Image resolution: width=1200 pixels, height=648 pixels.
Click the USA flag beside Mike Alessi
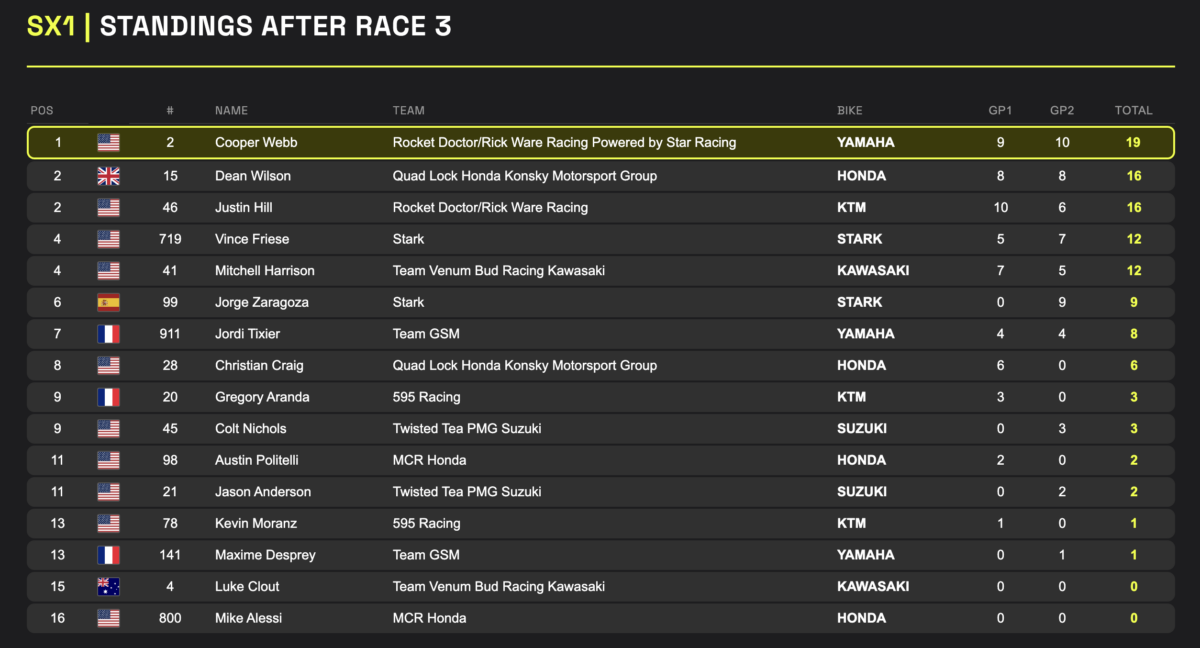coord(108,618)
